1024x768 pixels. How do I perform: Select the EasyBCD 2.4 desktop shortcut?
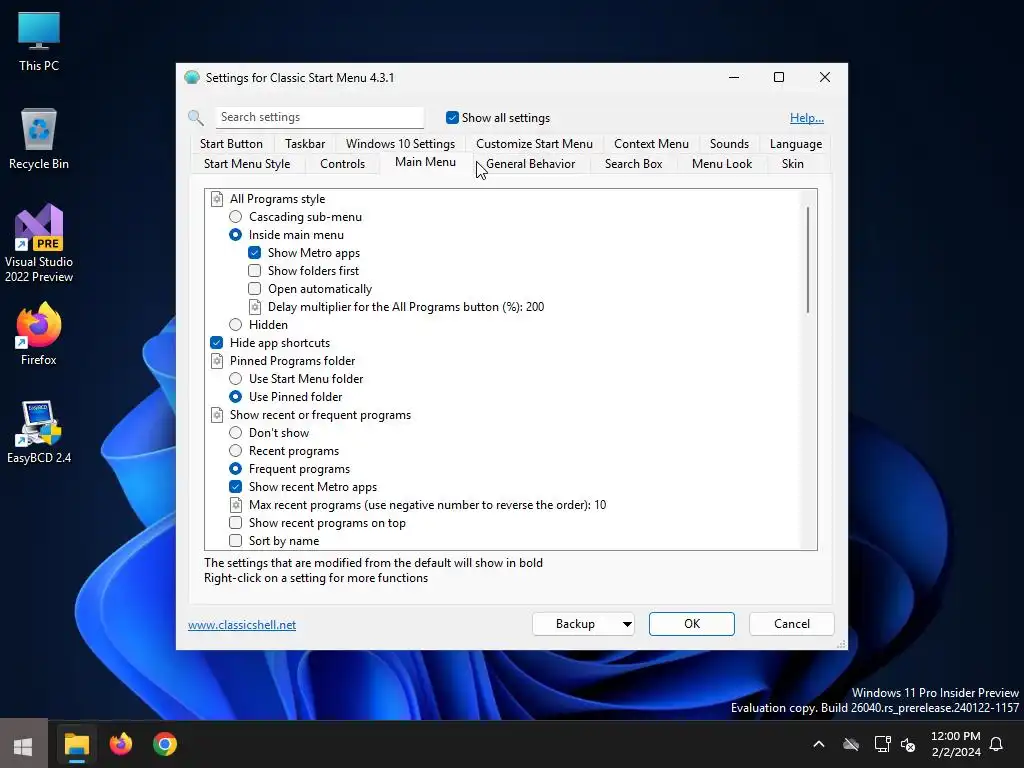pyautogui.click(x=39, y=432)
